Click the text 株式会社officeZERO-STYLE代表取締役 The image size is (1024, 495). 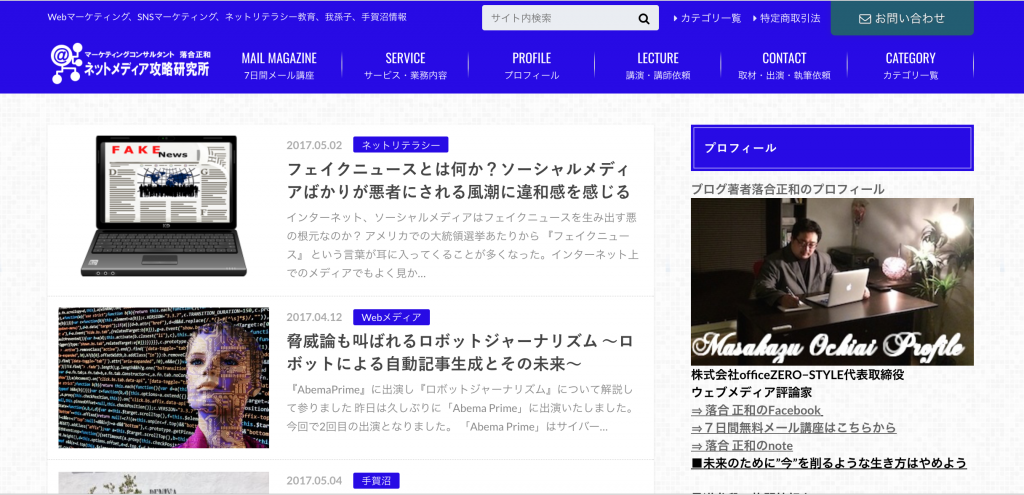pos(797,375)
